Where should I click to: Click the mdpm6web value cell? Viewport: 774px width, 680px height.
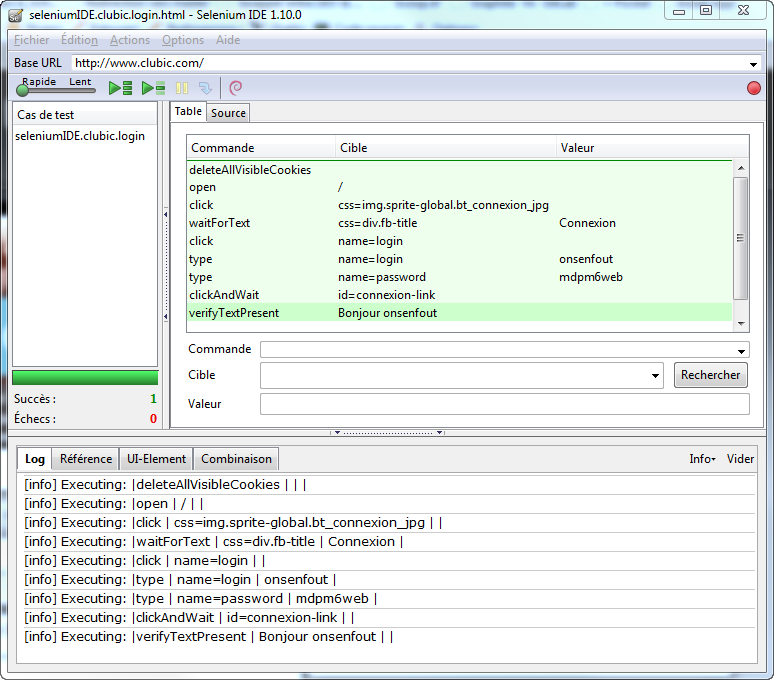(x=590, y=277)
